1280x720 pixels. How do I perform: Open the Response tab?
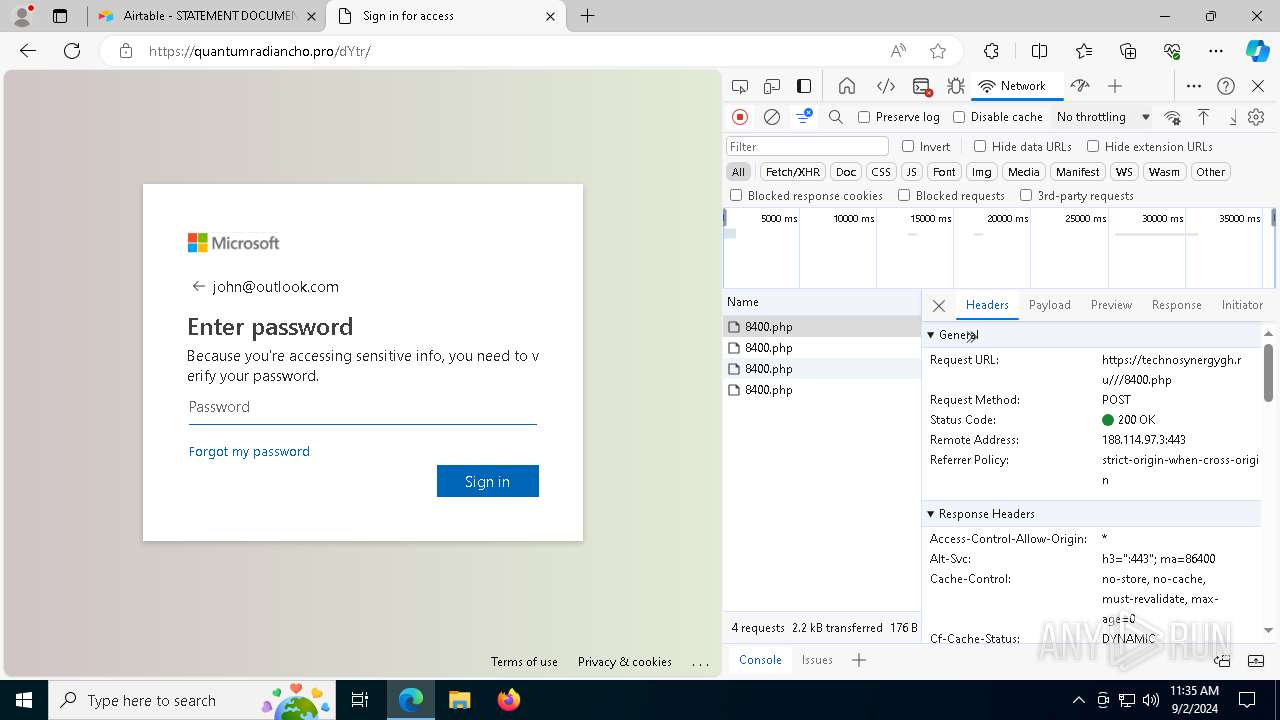pyautogui.click(x=1176, y=305)
